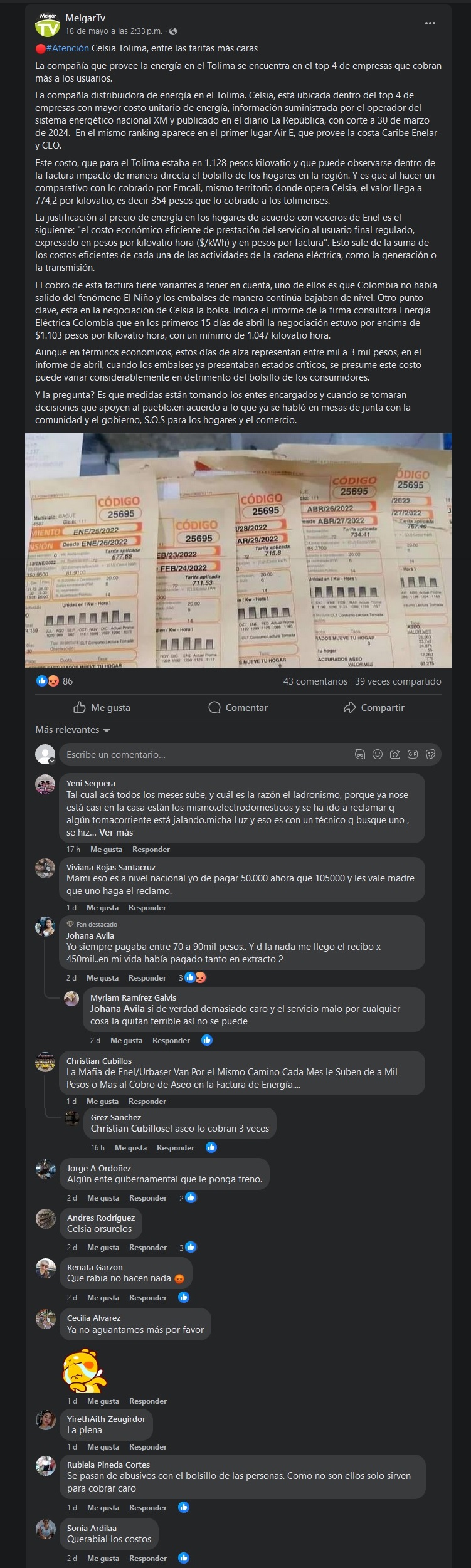Click the MelgarTv profile logo

tap(47, 25)
